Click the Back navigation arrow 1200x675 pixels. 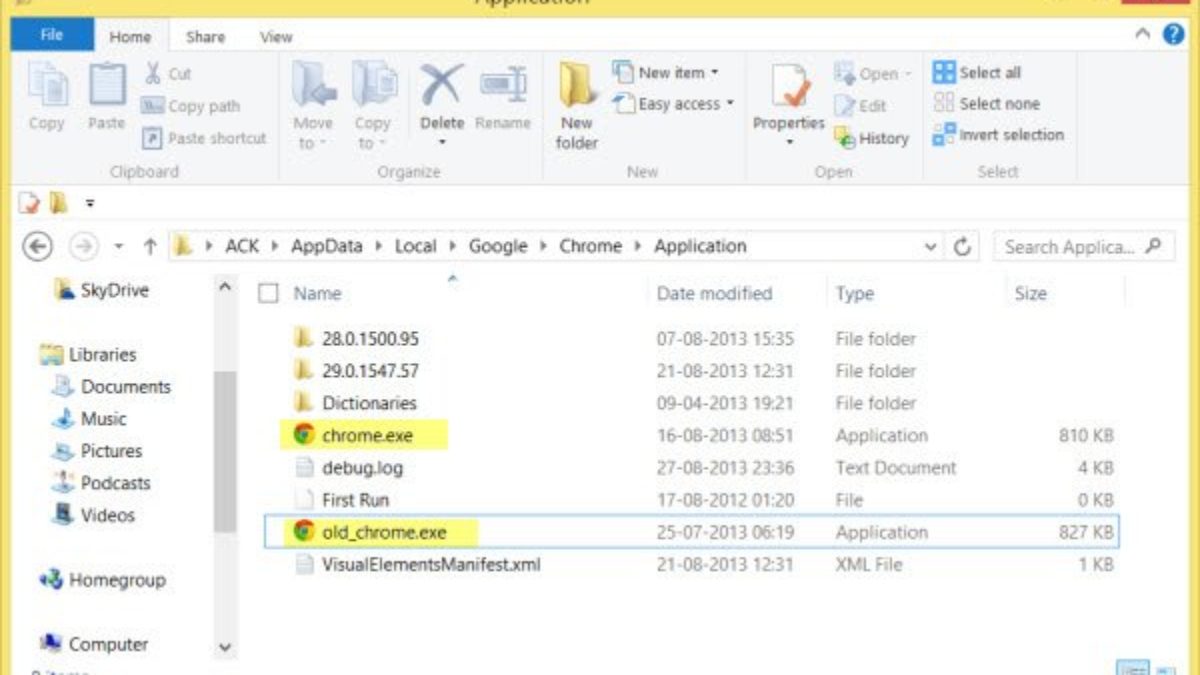pos(37,246)
